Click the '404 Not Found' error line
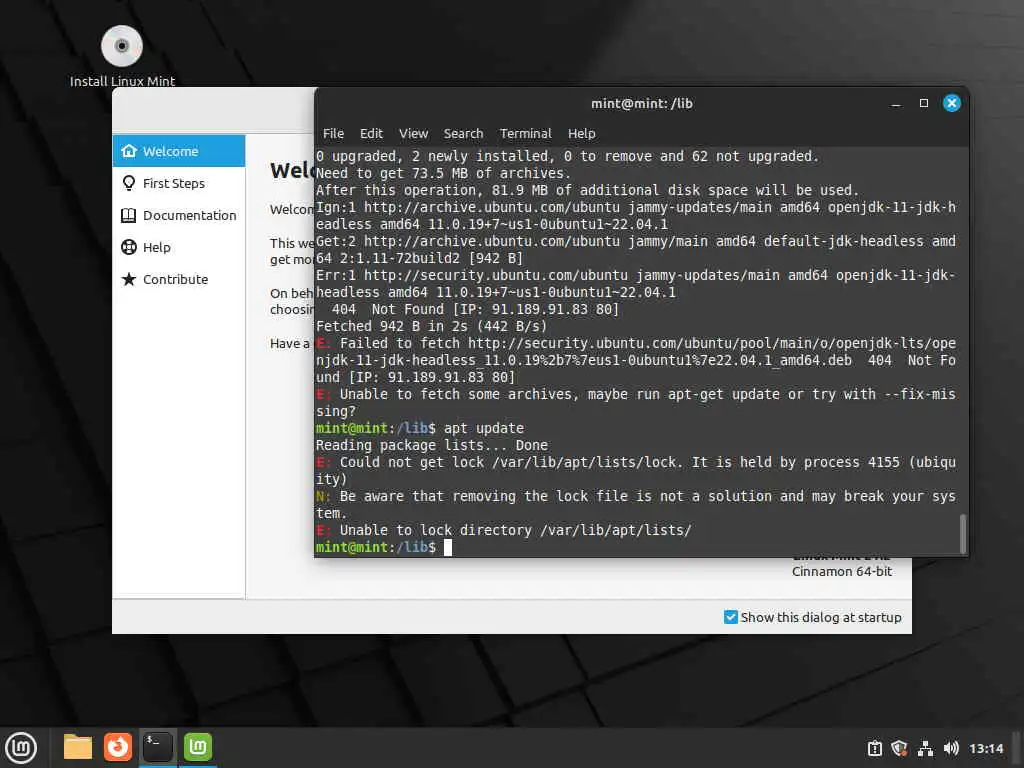Screen dimensions: 1024x768 tap(475, 310)
